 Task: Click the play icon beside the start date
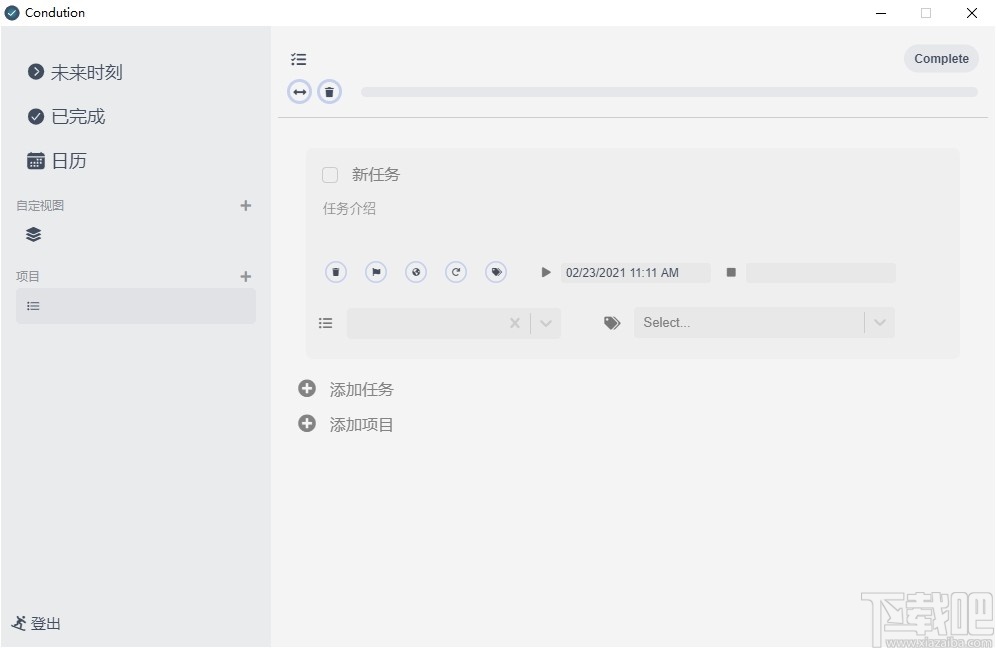point(546,273)
